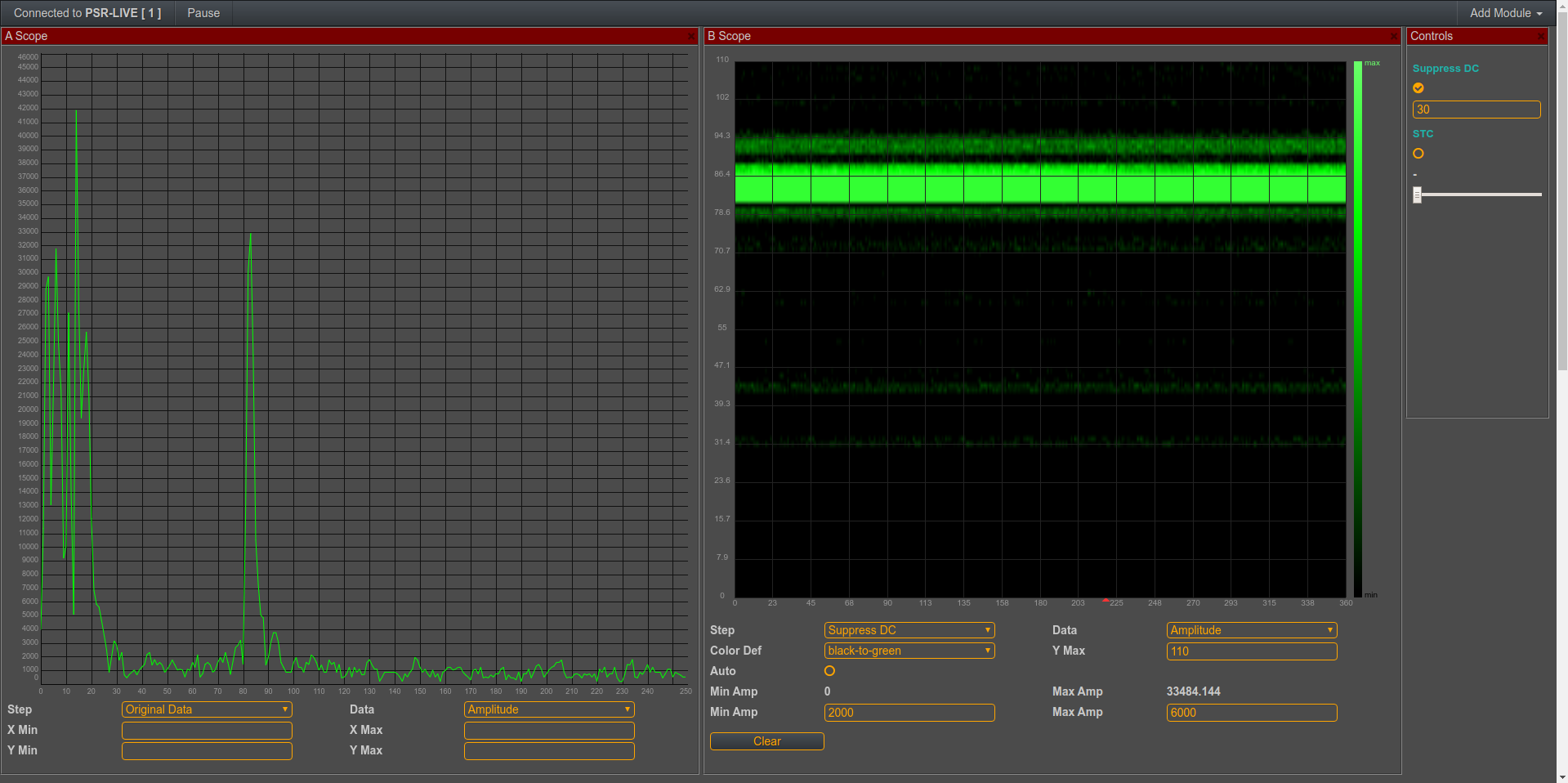Expand the Color Def dropdown
1568x783 pixels.
[909, 651]
